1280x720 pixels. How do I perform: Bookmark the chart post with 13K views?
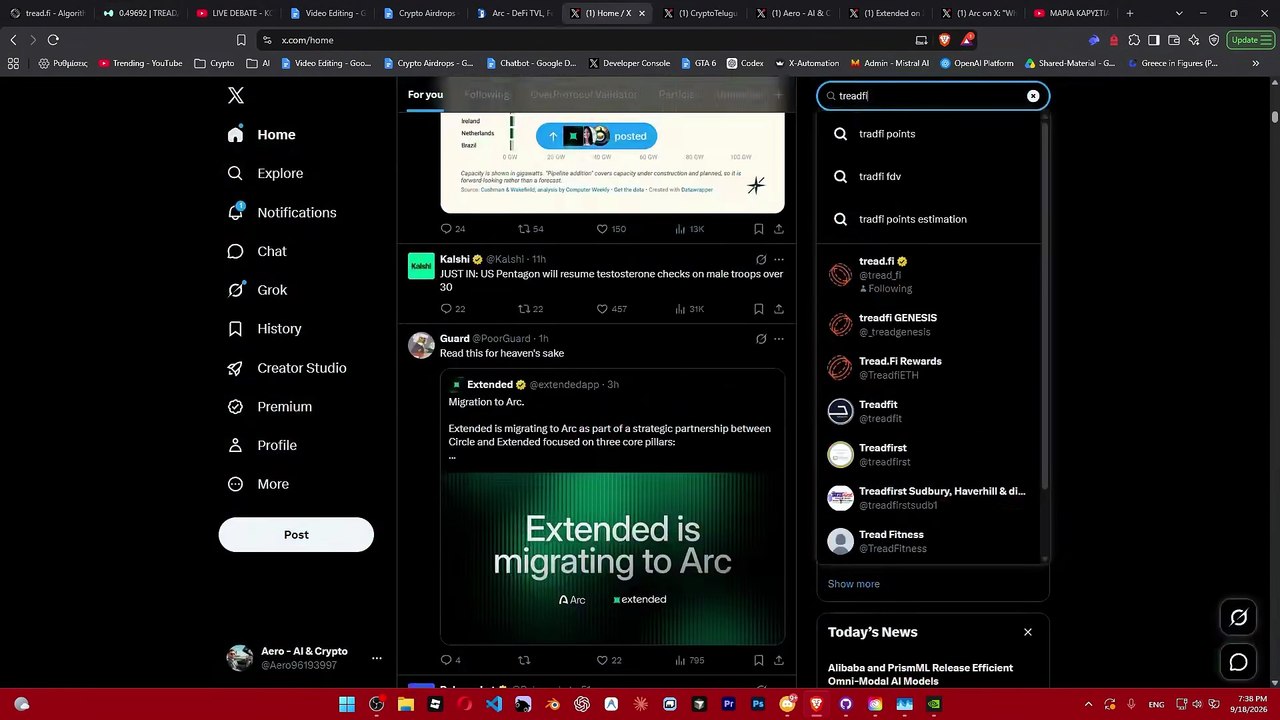click(x=758, y=229)
